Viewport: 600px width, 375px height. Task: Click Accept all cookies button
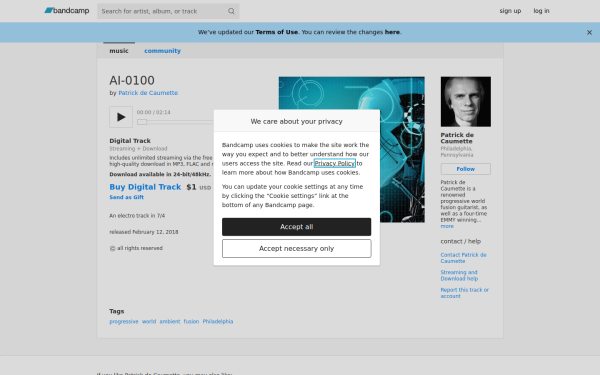tap(297, 227)
